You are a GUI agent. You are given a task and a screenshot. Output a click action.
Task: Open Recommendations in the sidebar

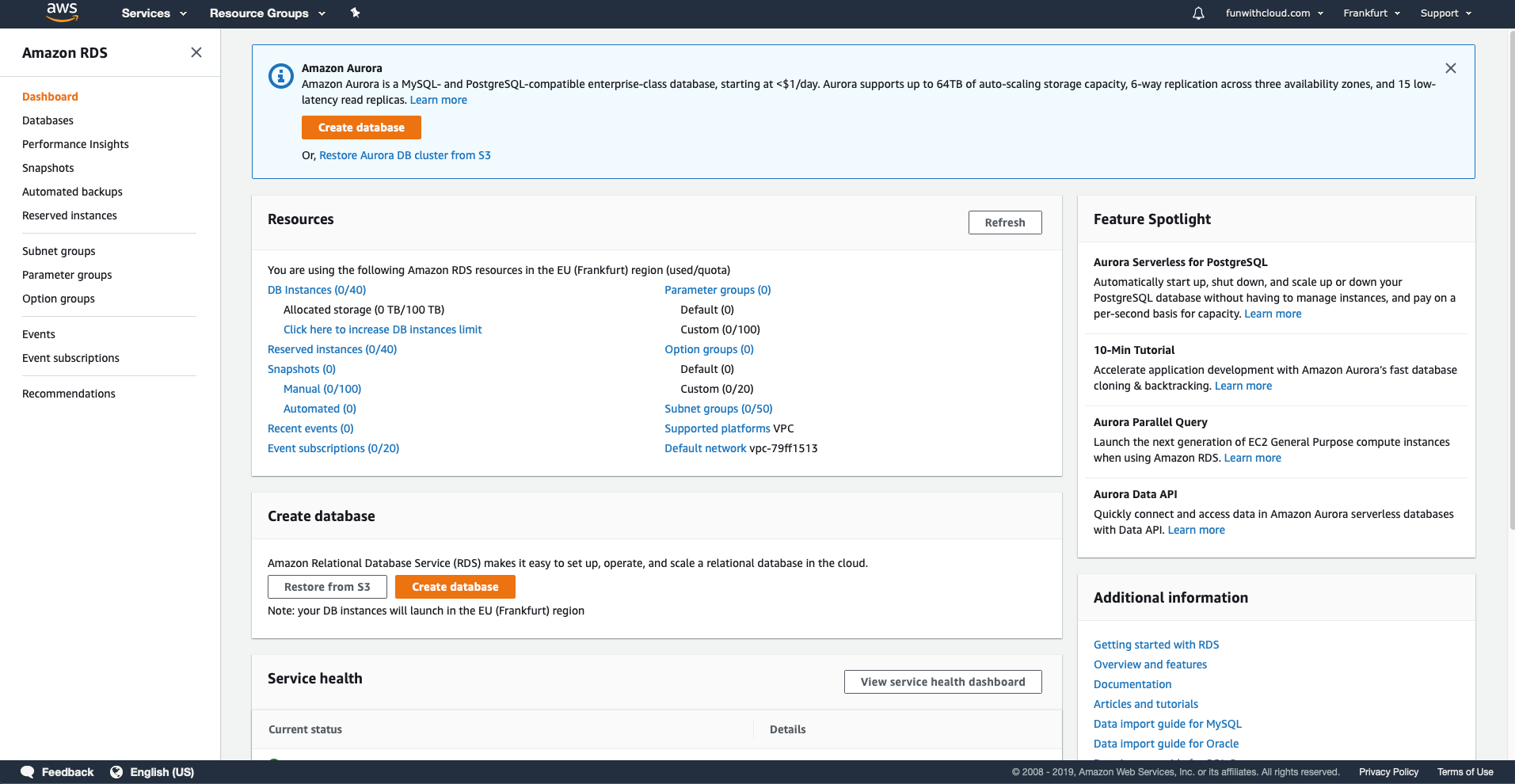[69, 394]
